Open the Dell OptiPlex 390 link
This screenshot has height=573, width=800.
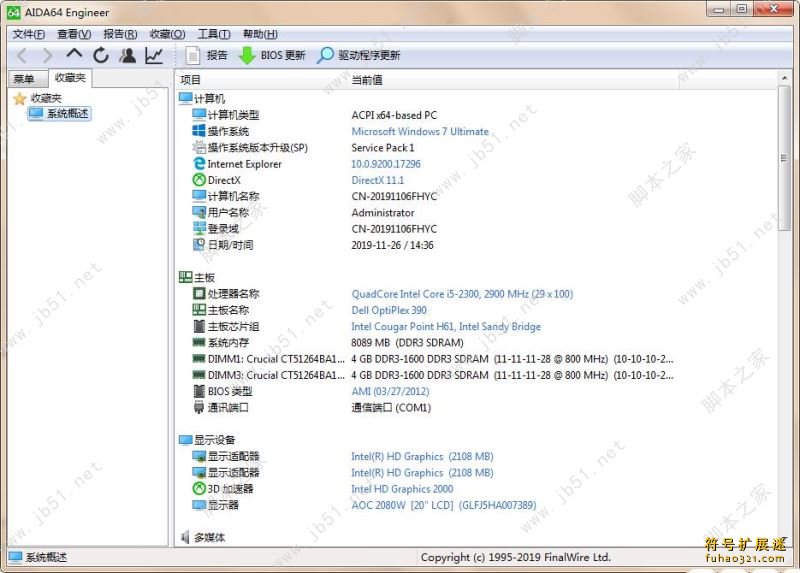tap(389, 310)
